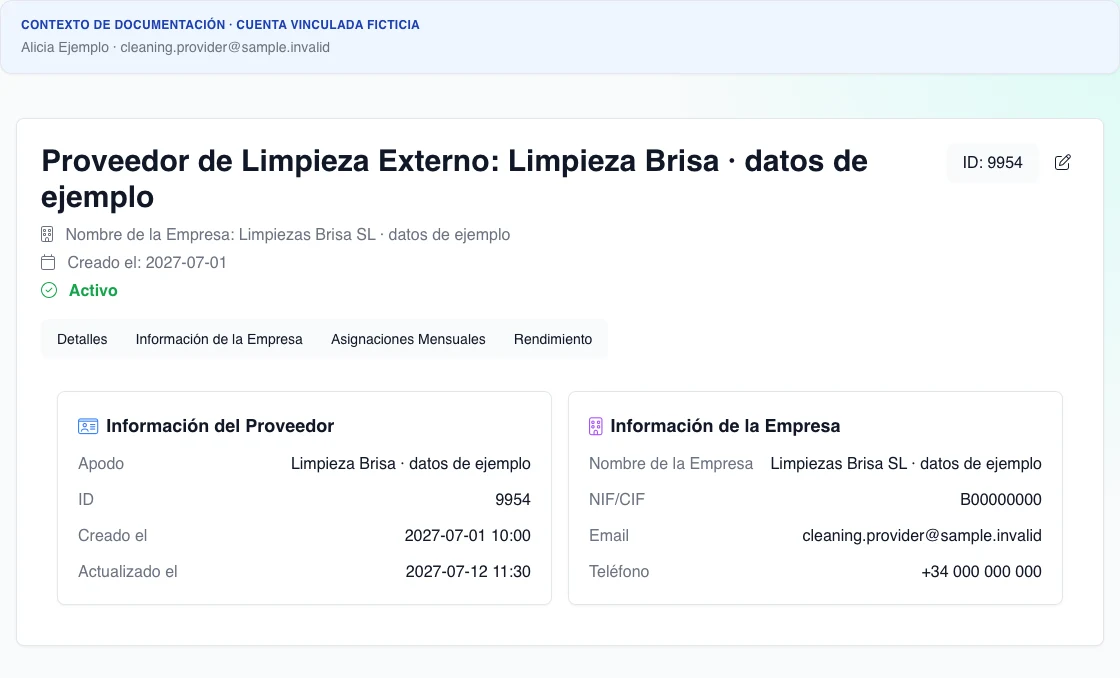Click the ID: 9954 badge
The image size is (1120, 678).
[x=992, y=163]
